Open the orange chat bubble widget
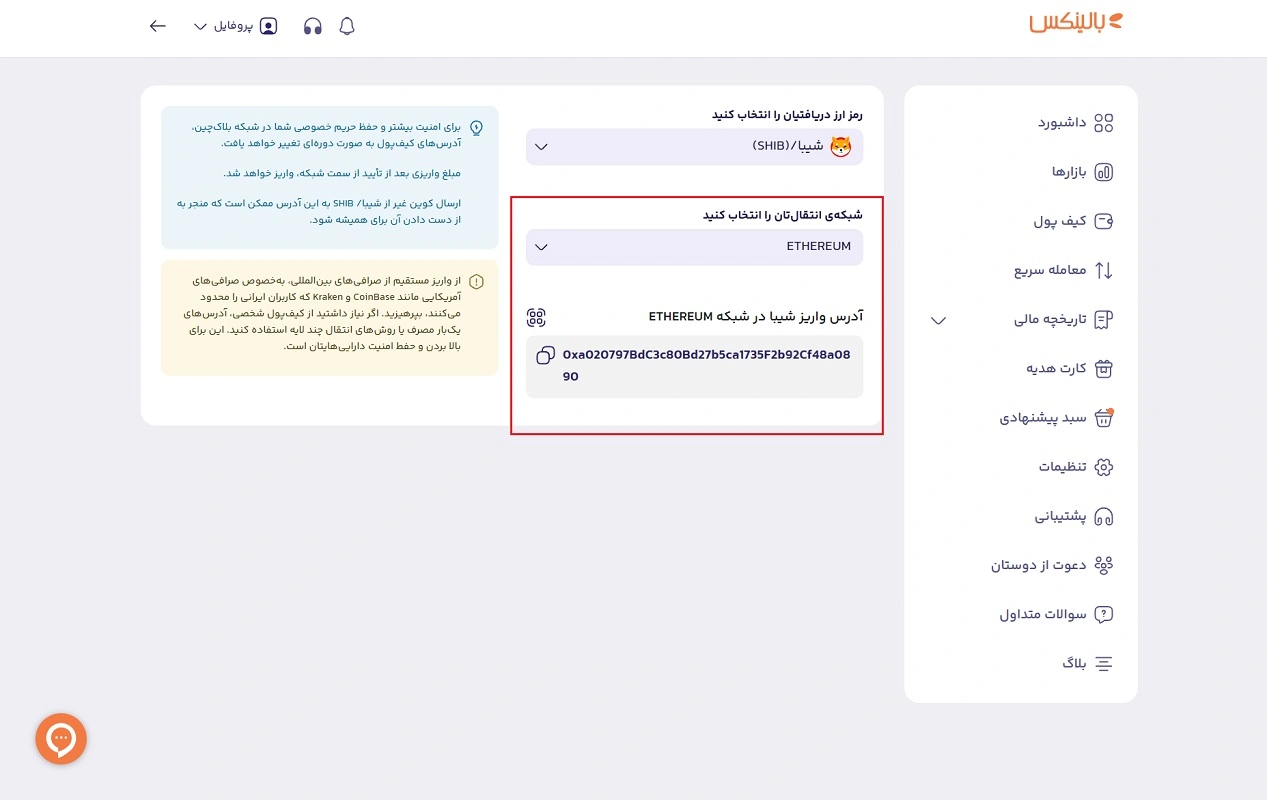 click(61, 739)
